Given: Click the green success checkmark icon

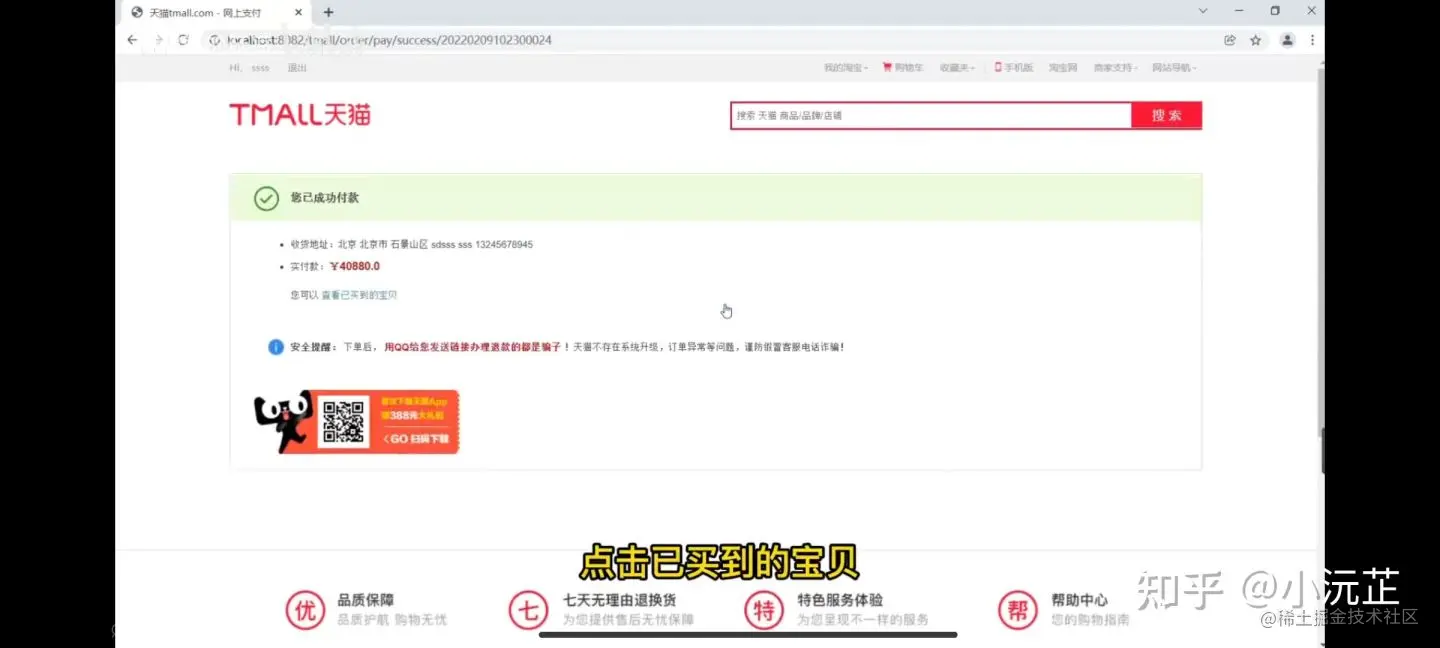Looking at the screenshot, I should [x=266, y=198].
